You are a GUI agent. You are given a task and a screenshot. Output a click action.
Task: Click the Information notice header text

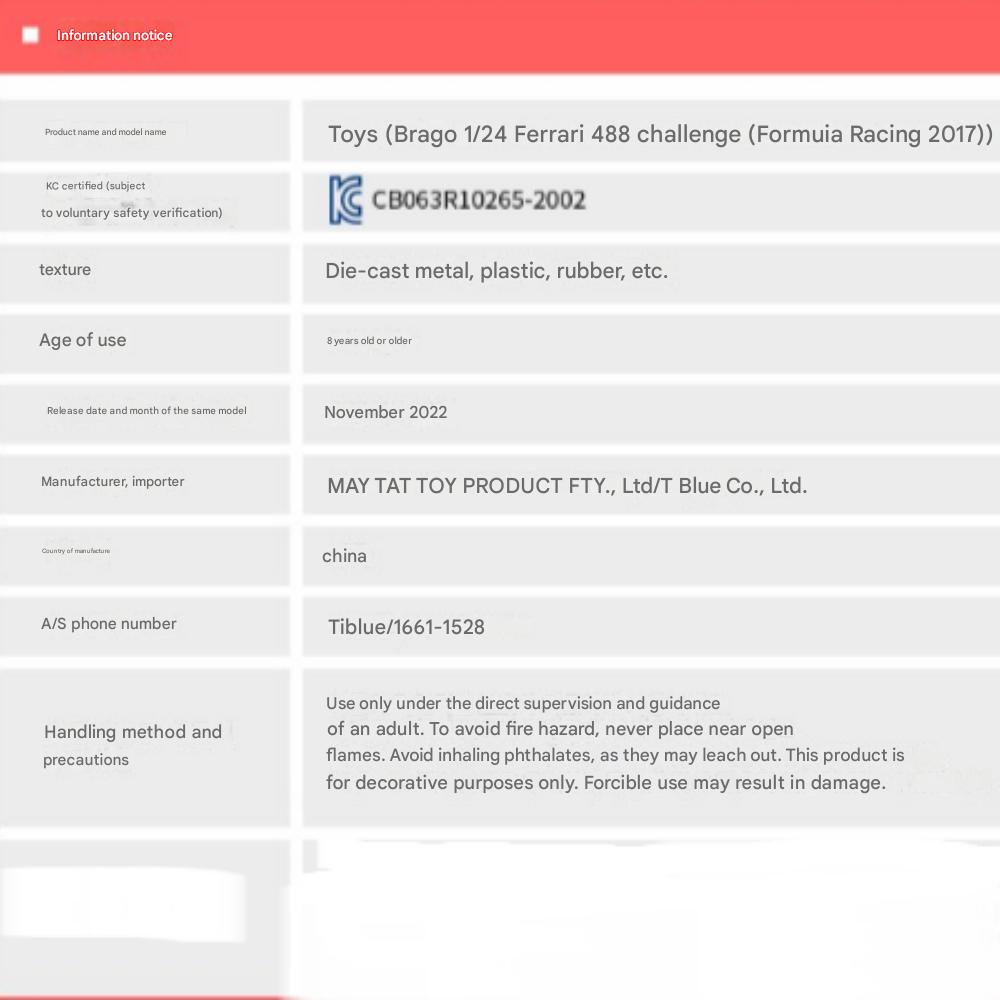[114, 35]
